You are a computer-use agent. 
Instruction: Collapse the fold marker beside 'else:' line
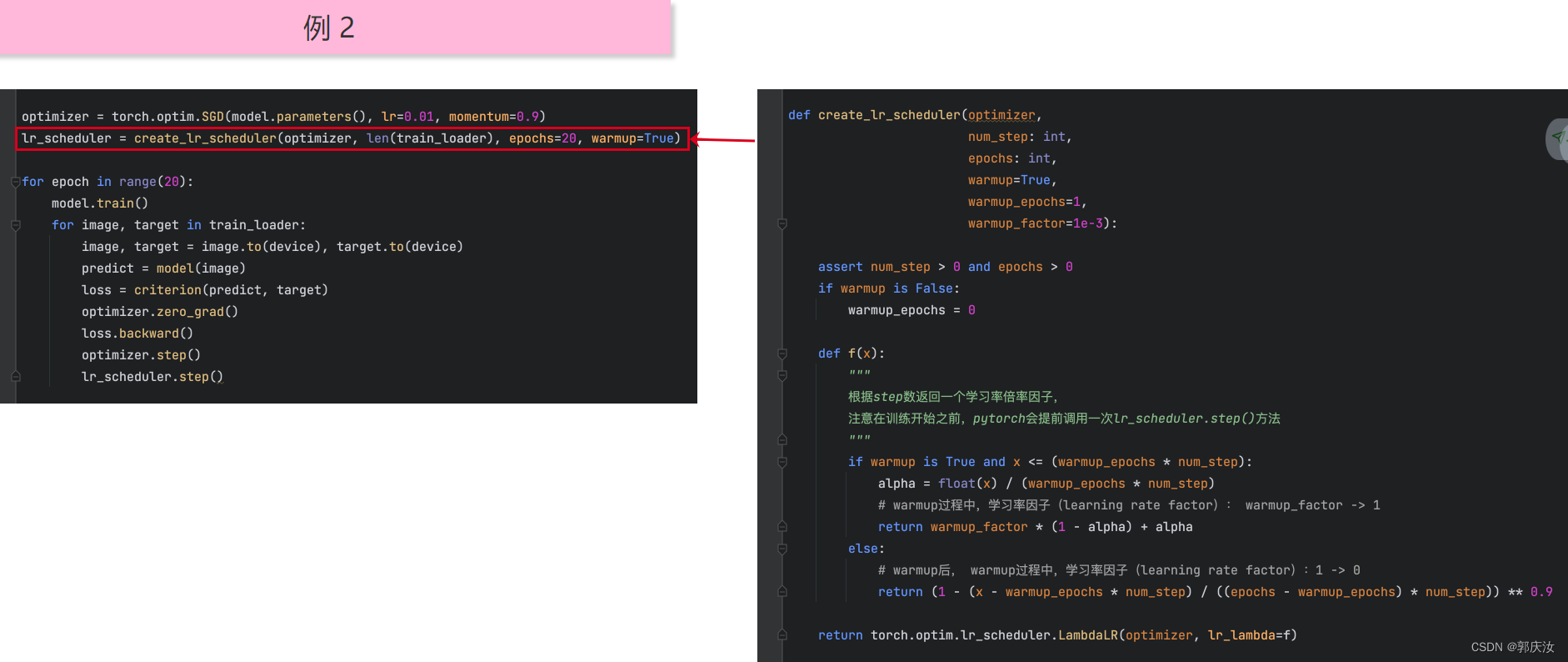click(x=782, y=549)
